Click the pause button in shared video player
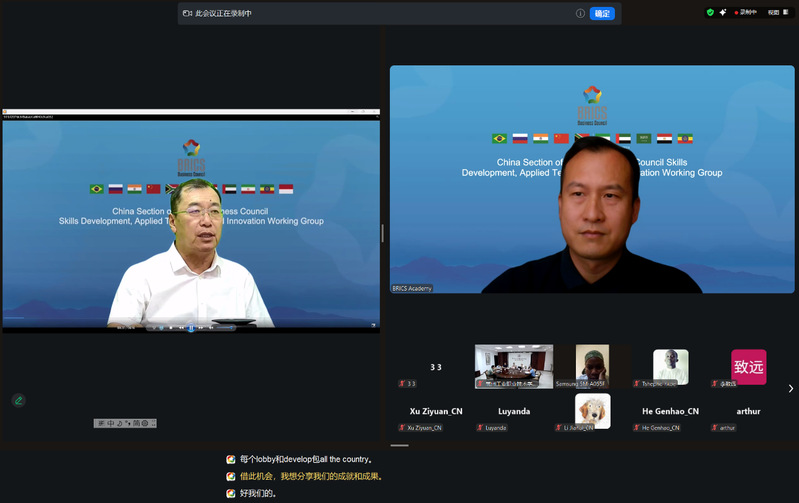799x503 pixels. click(x=191, y=327)
